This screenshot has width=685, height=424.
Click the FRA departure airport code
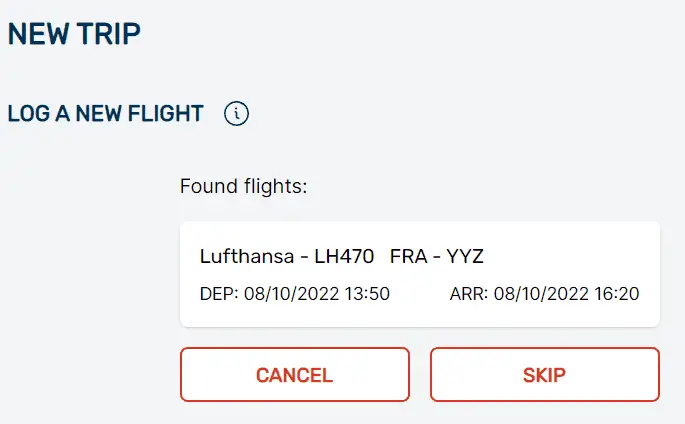[x=407, y=256]
